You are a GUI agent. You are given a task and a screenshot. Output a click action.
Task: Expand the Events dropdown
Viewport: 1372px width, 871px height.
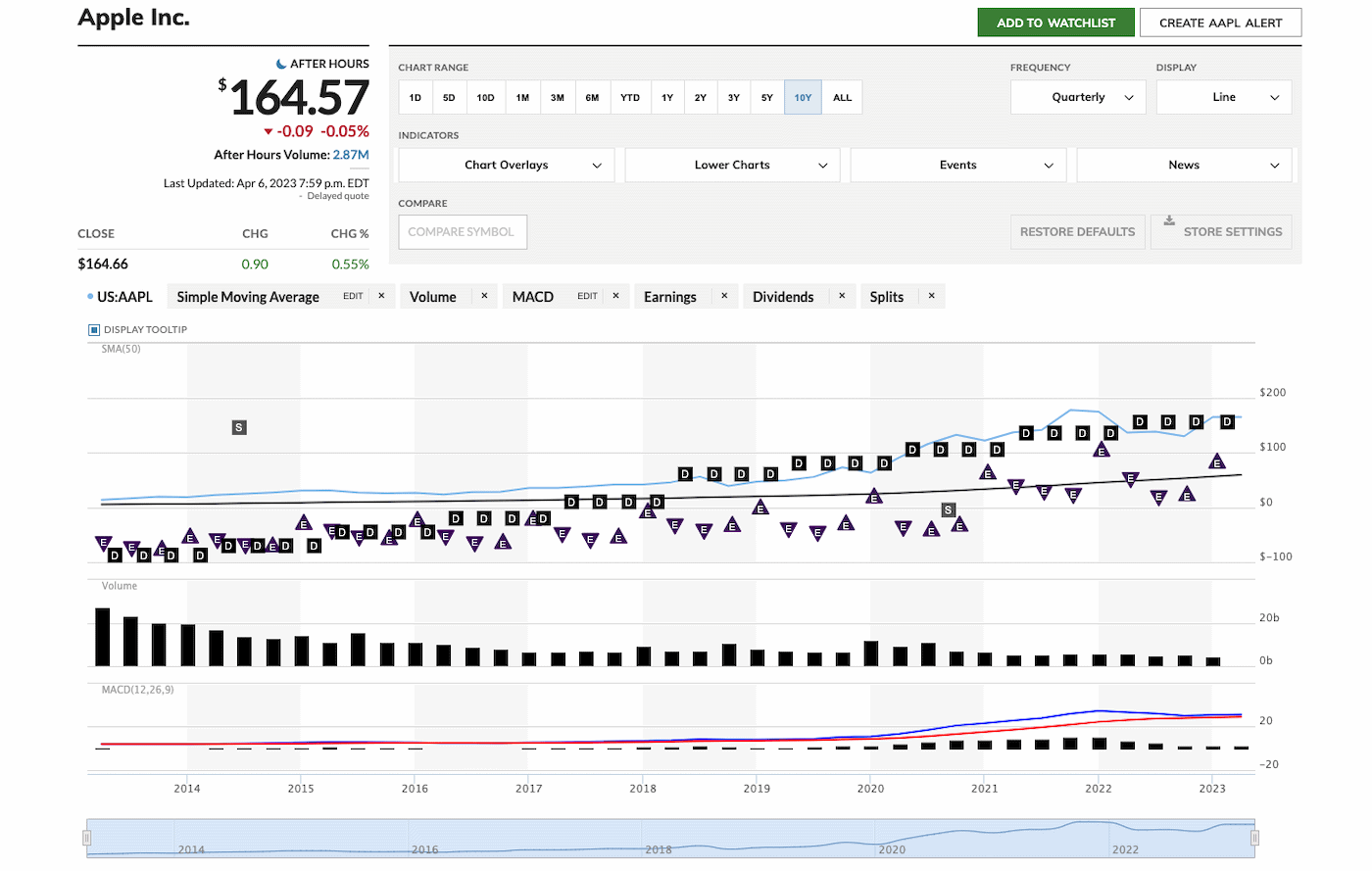tap(958, 165)
